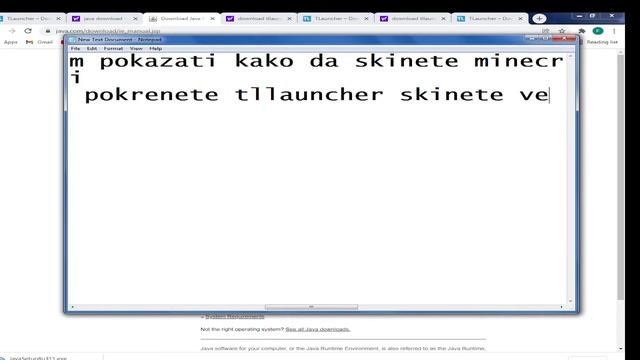Click 'Not the right operating system?' text
The width and height of the screenshot is (640, 360).
[x=242, y=329]
